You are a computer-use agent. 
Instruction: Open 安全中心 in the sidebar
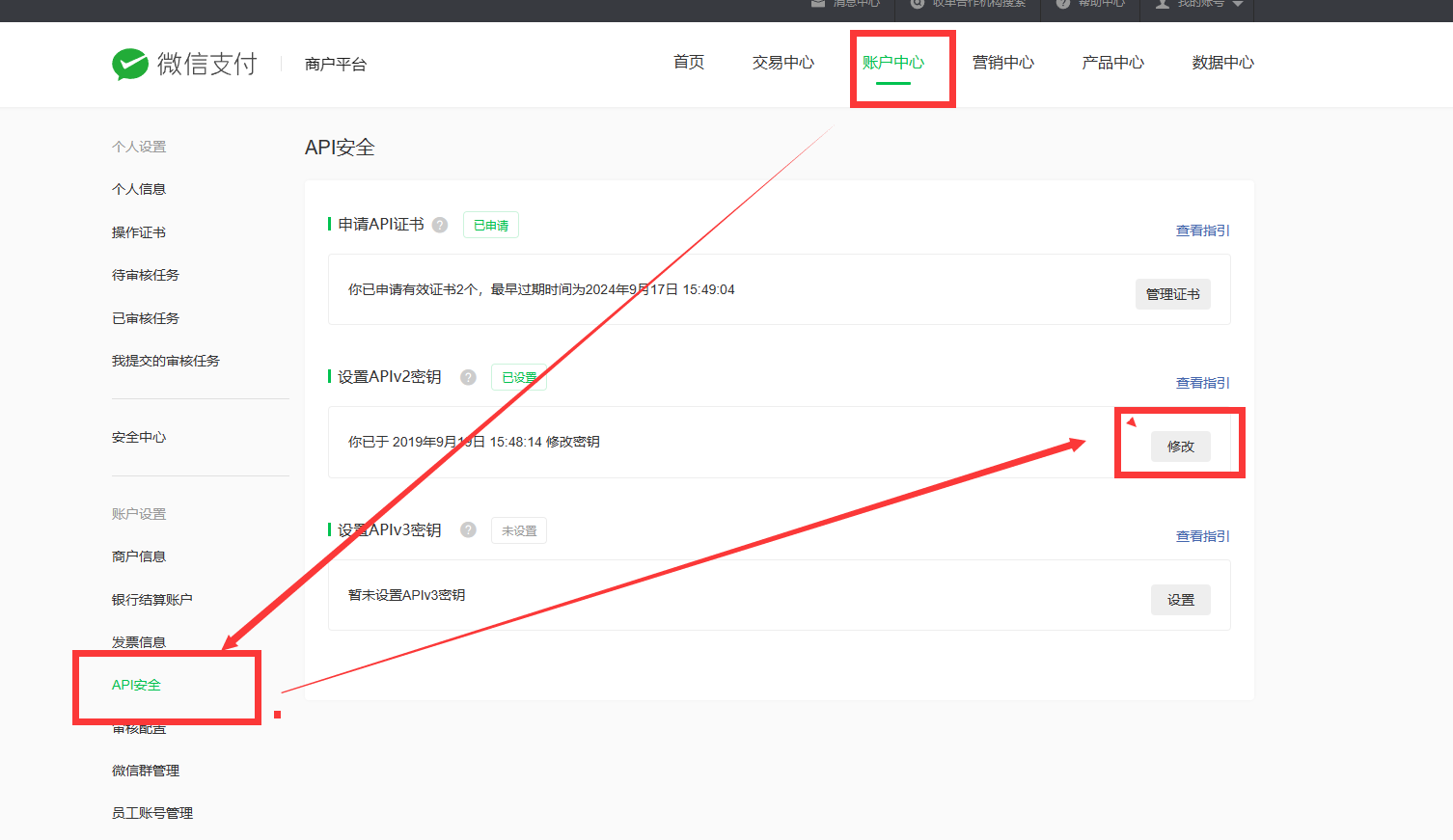(x=139, y=437)
